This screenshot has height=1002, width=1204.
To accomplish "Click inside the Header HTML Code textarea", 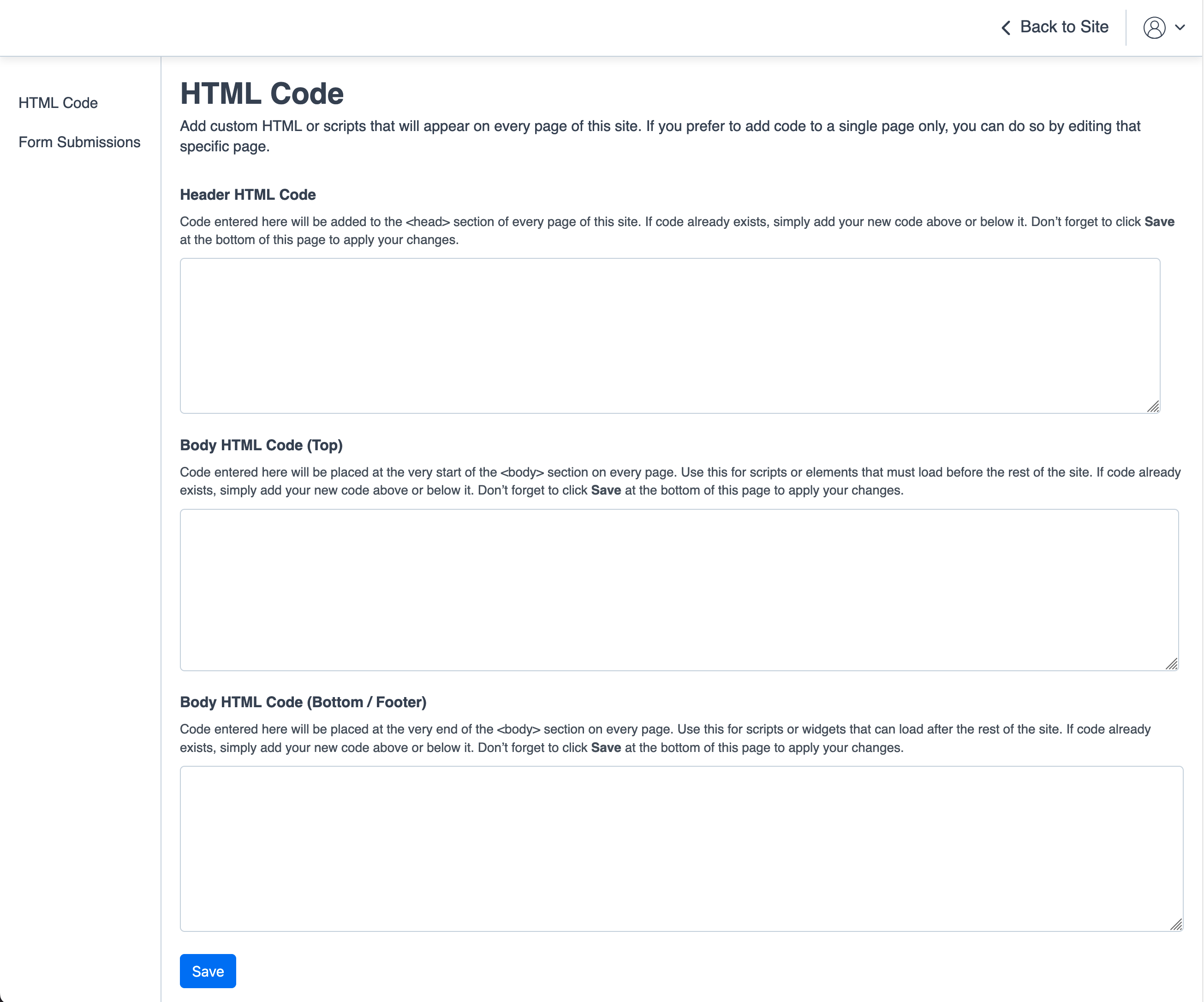I will pos(670,335).
